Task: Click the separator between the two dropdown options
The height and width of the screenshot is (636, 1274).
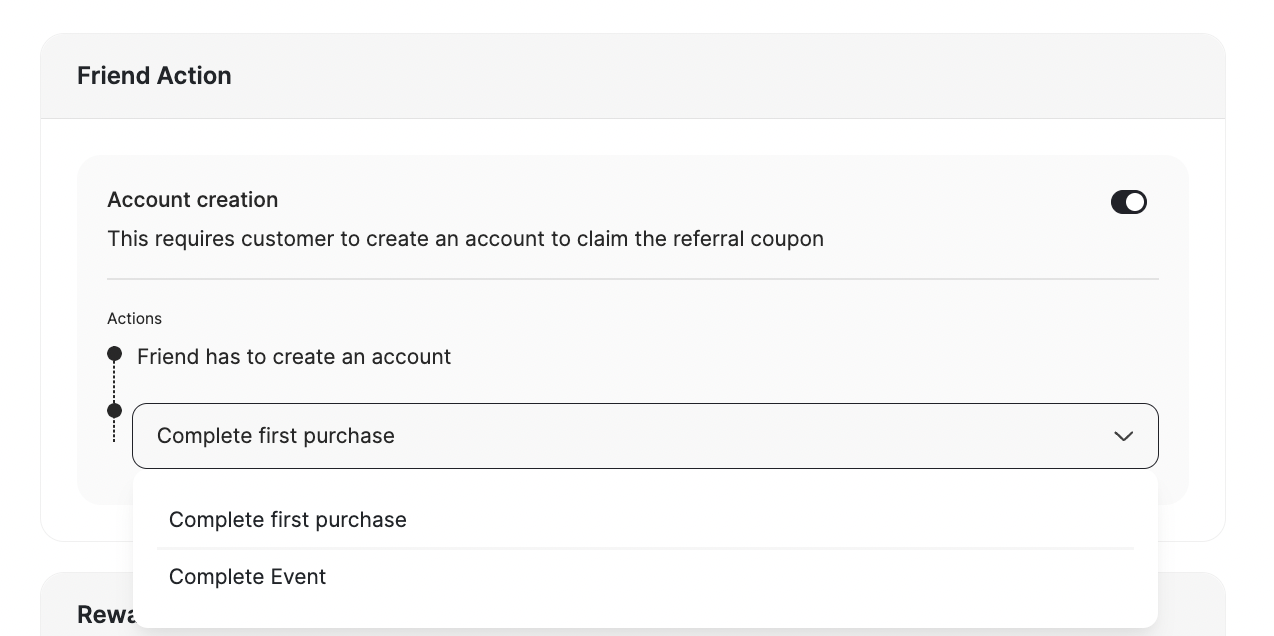Action: click(x=645, y=548)
